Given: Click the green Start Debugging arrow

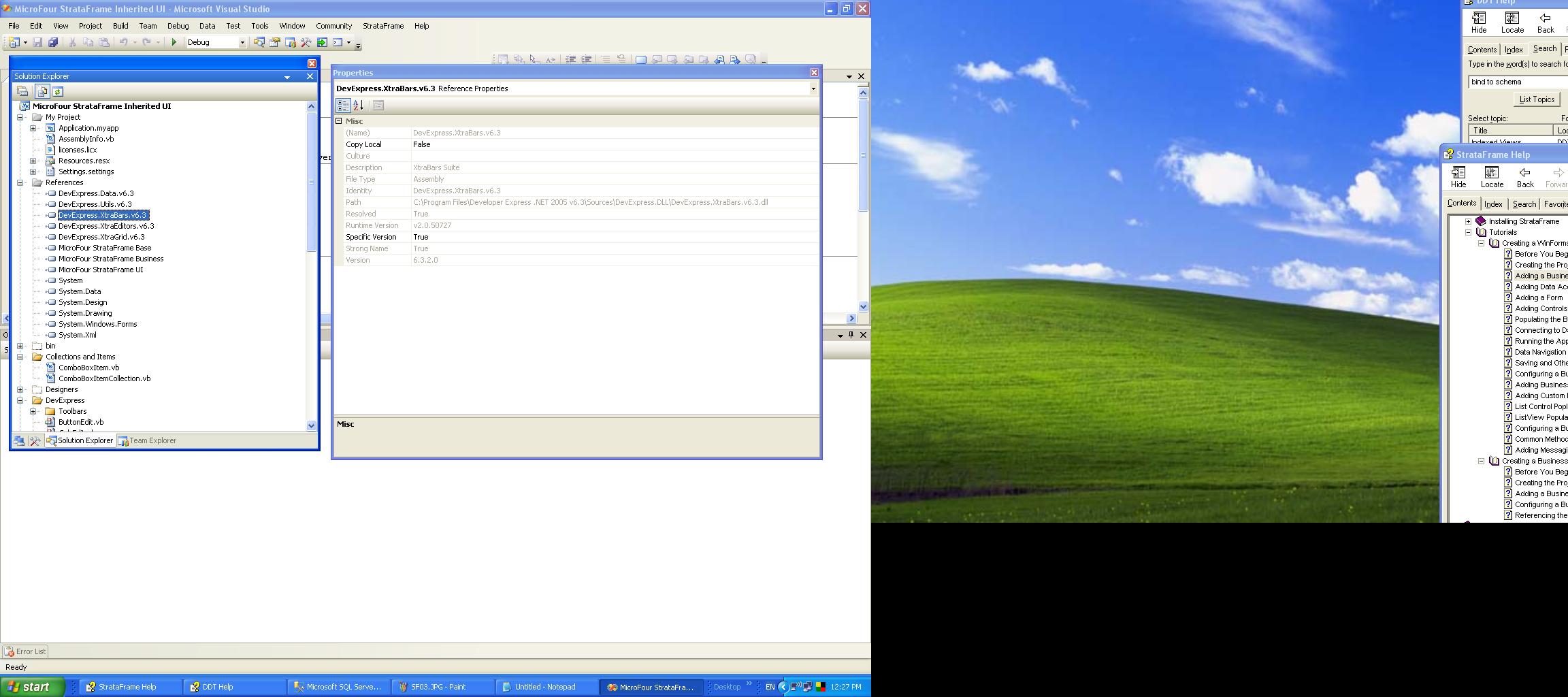Looking at the screenshot, I should pos(174,42).
